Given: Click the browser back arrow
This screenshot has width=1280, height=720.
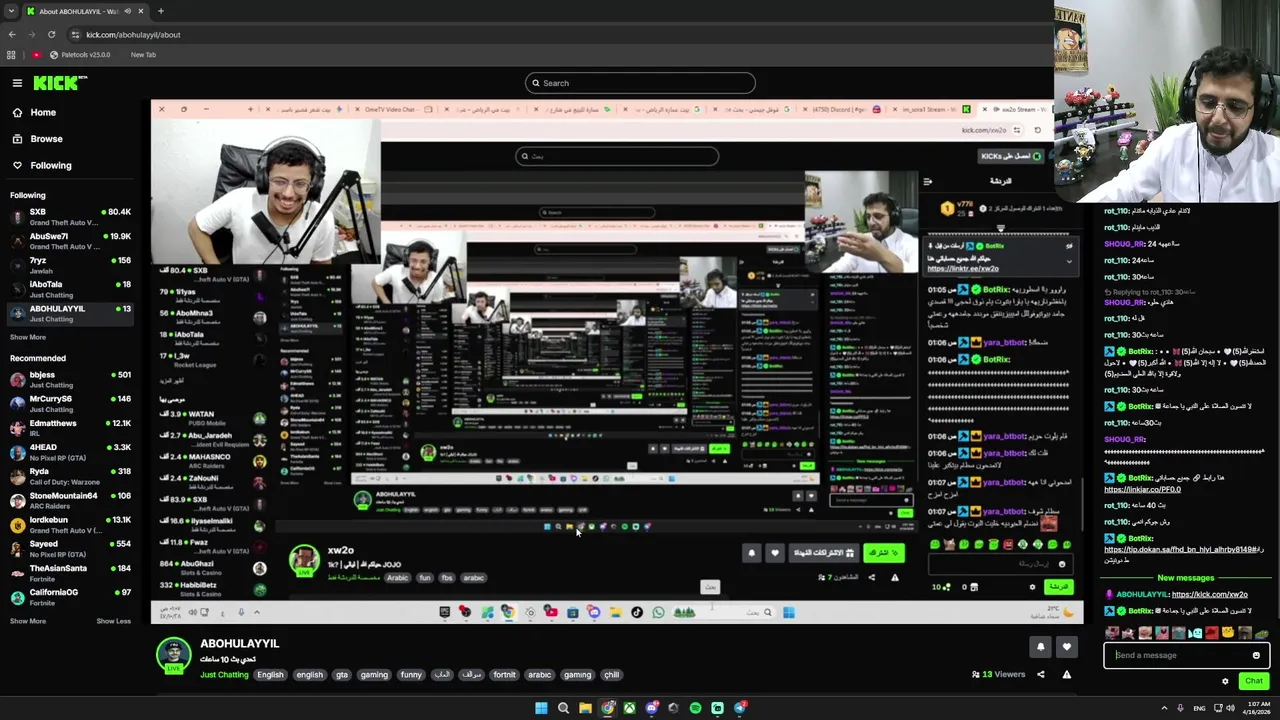Looking at the screenshot, I should coord(12,34).
